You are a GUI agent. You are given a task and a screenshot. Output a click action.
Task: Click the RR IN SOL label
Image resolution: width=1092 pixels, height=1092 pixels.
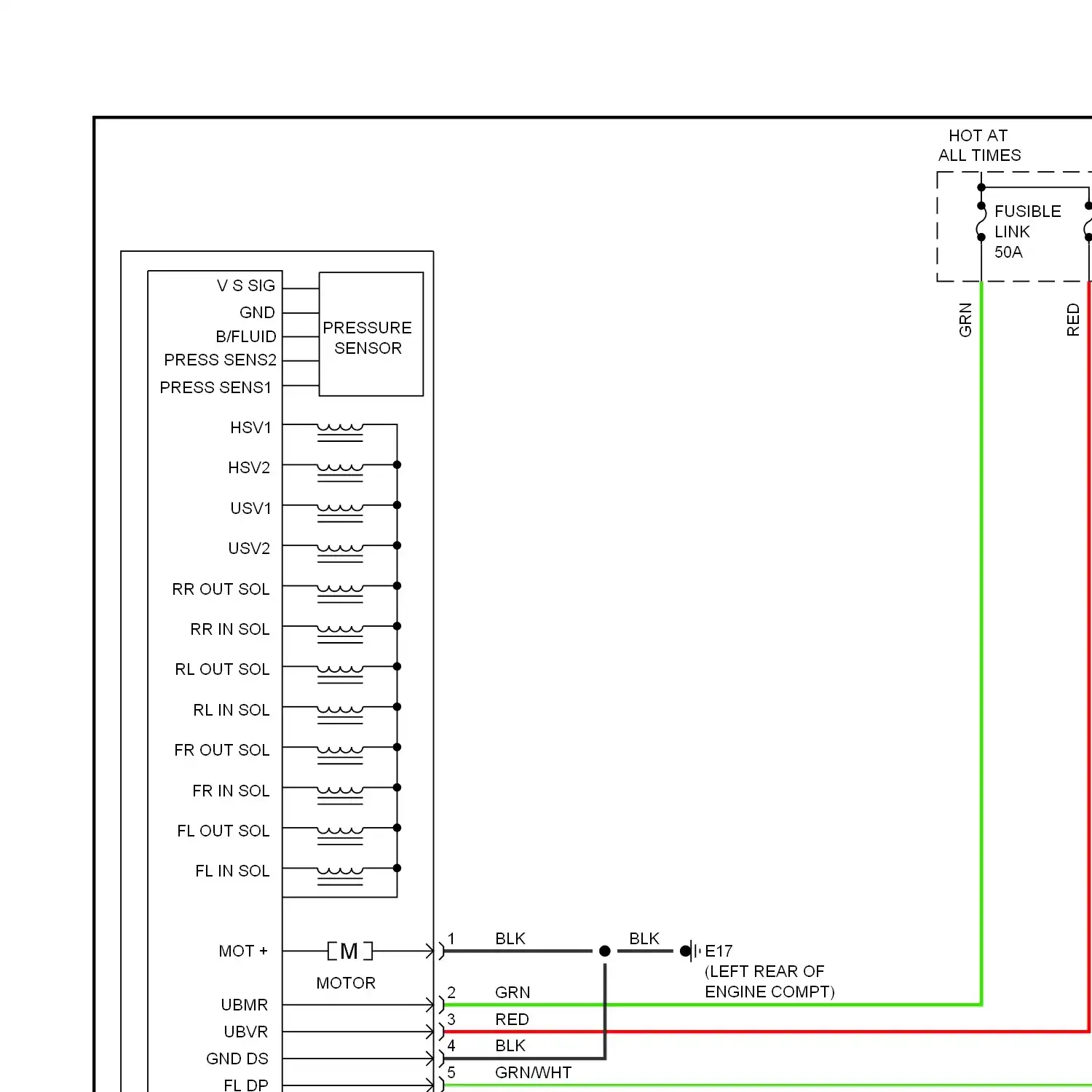click(230, 629)
